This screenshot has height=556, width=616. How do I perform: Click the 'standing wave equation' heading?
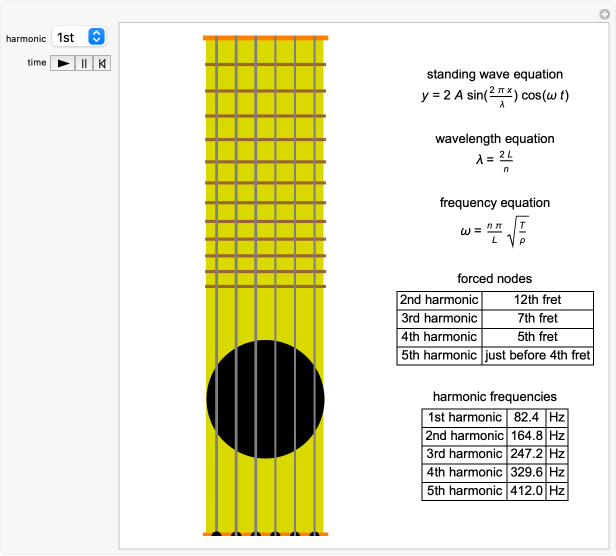[494, 75]
